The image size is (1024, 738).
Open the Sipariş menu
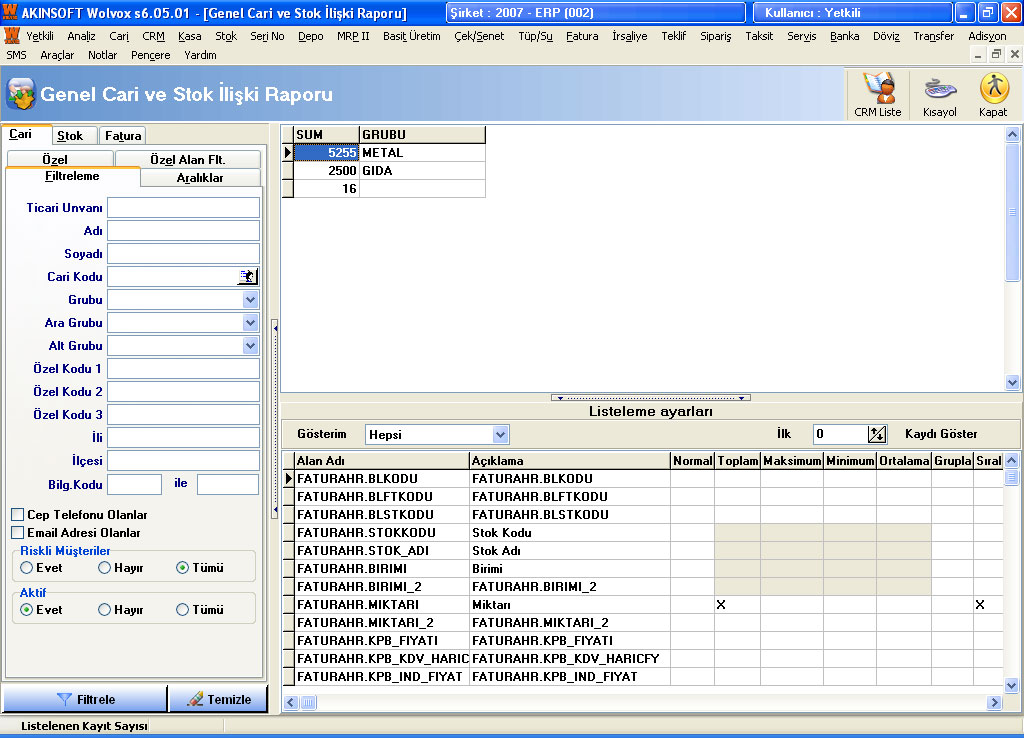(x=715, y=36)
